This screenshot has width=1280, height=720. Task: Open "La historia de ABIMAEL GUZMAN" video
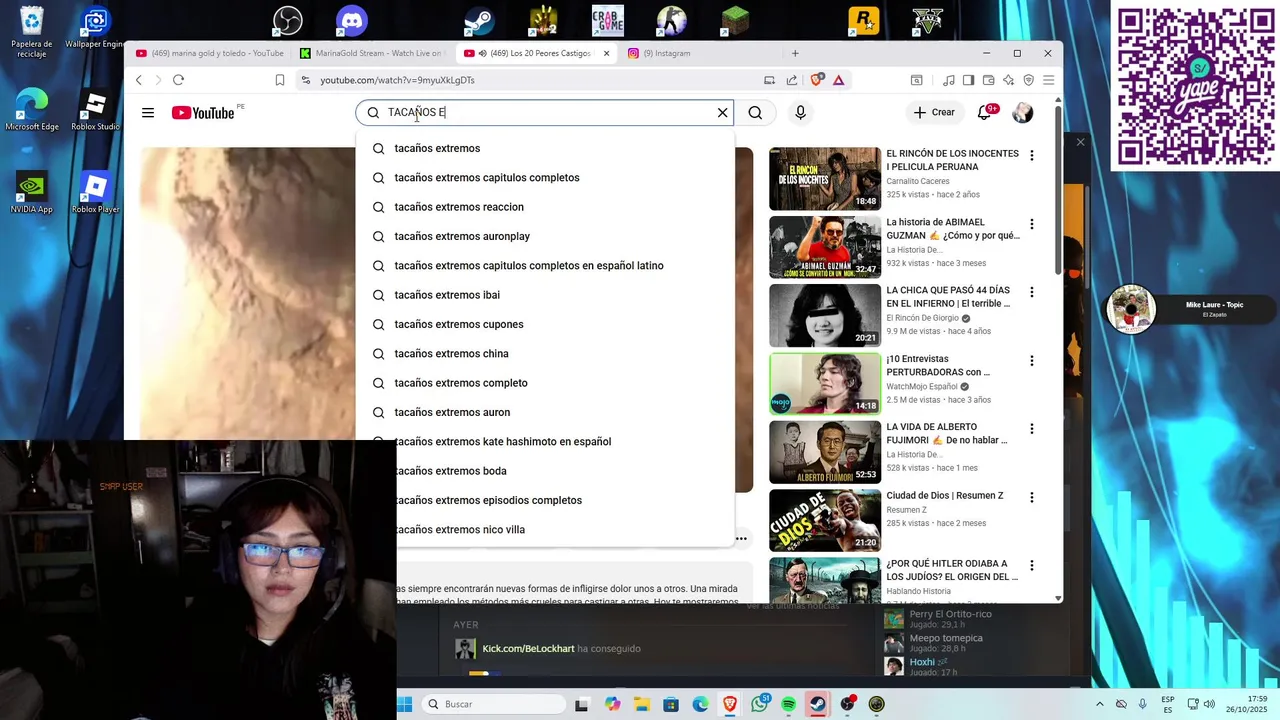coord(825,247)
